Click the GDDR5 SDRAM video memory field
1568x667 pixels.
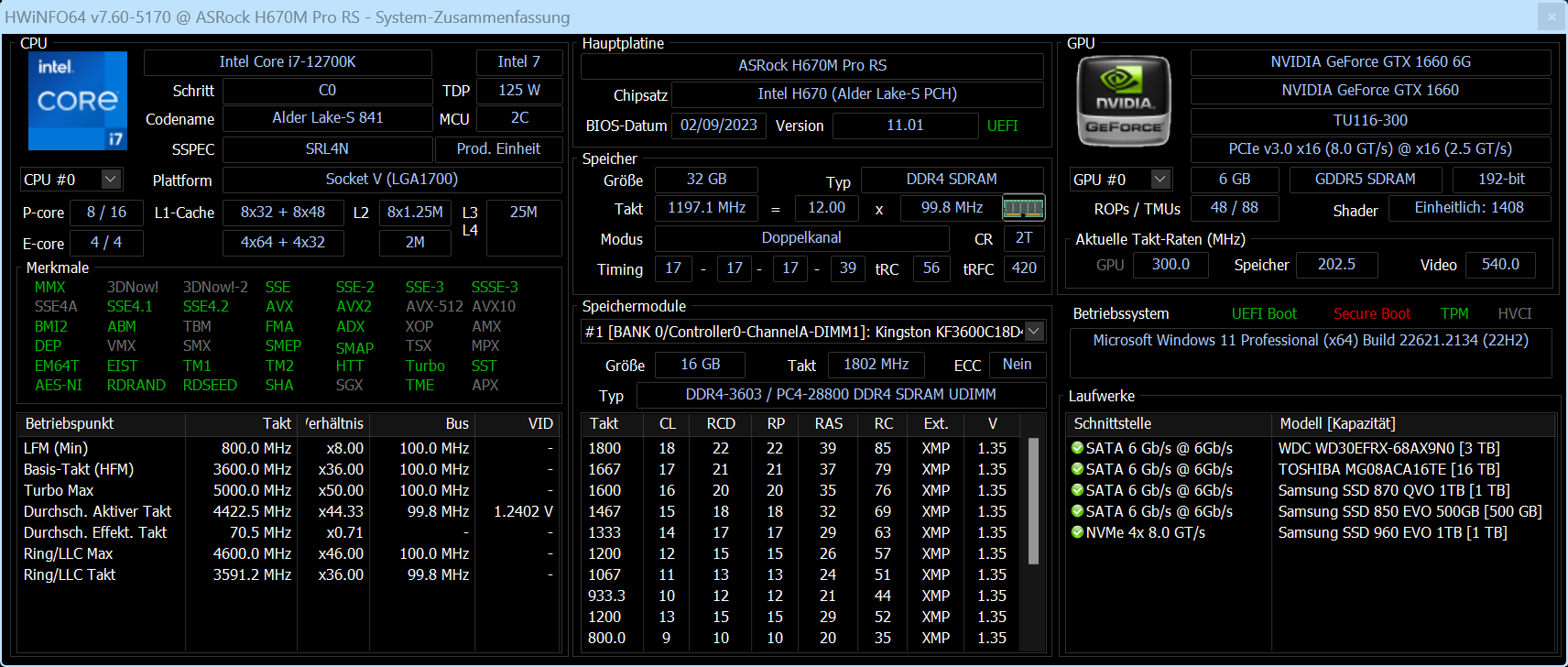(1365, 180)
